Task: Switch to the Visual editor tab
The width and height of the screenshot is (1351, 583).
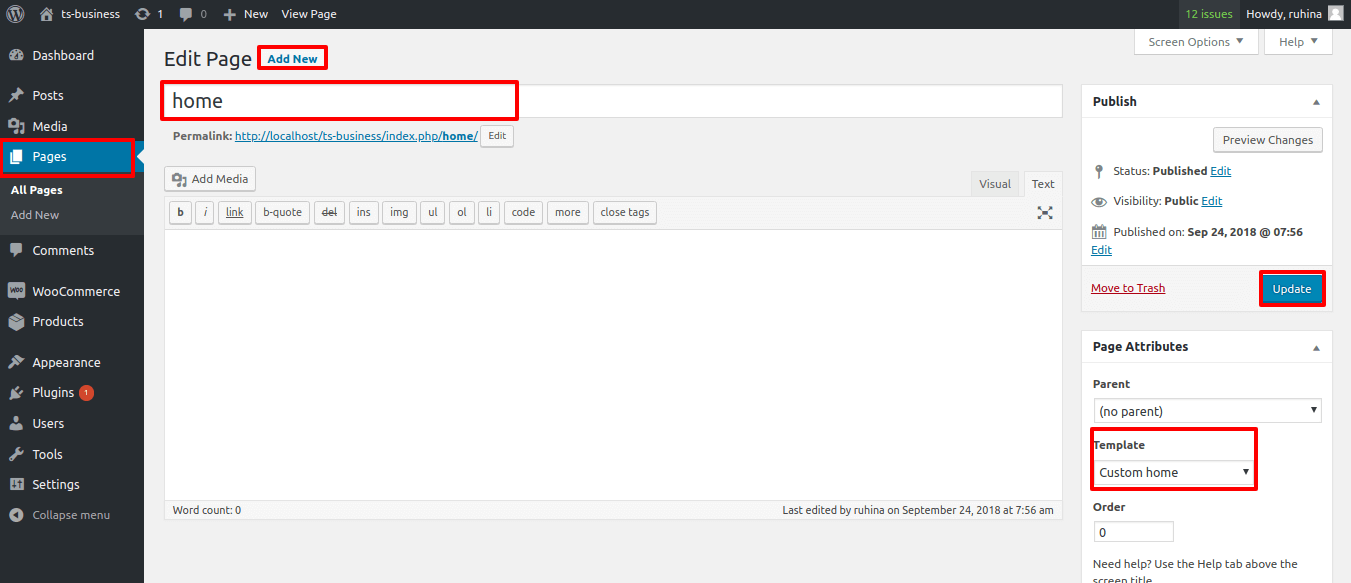Action: [x=995, y=184]
